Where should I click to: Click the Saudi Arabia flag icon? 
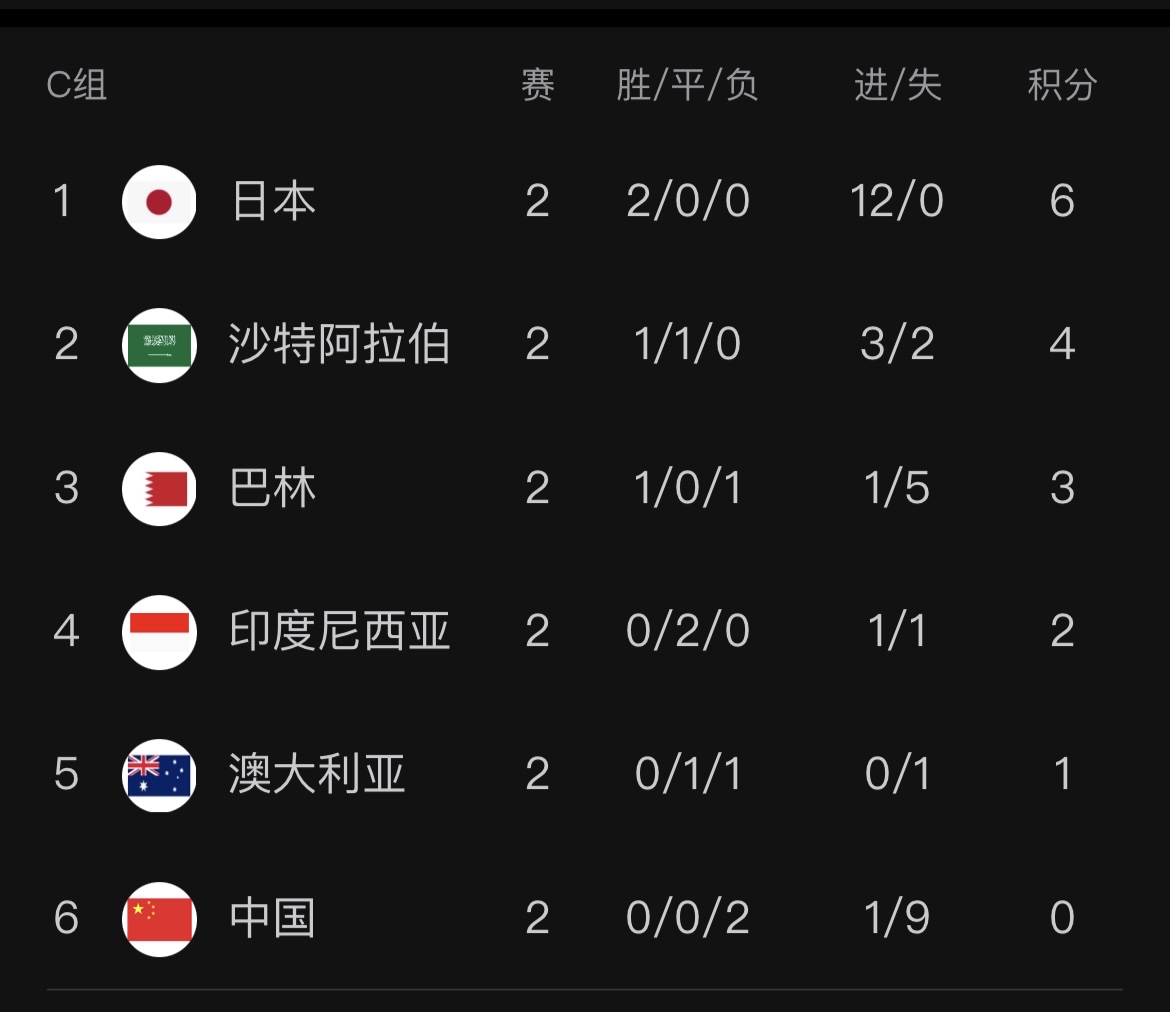pyautogui.click(x=158, y=344)
